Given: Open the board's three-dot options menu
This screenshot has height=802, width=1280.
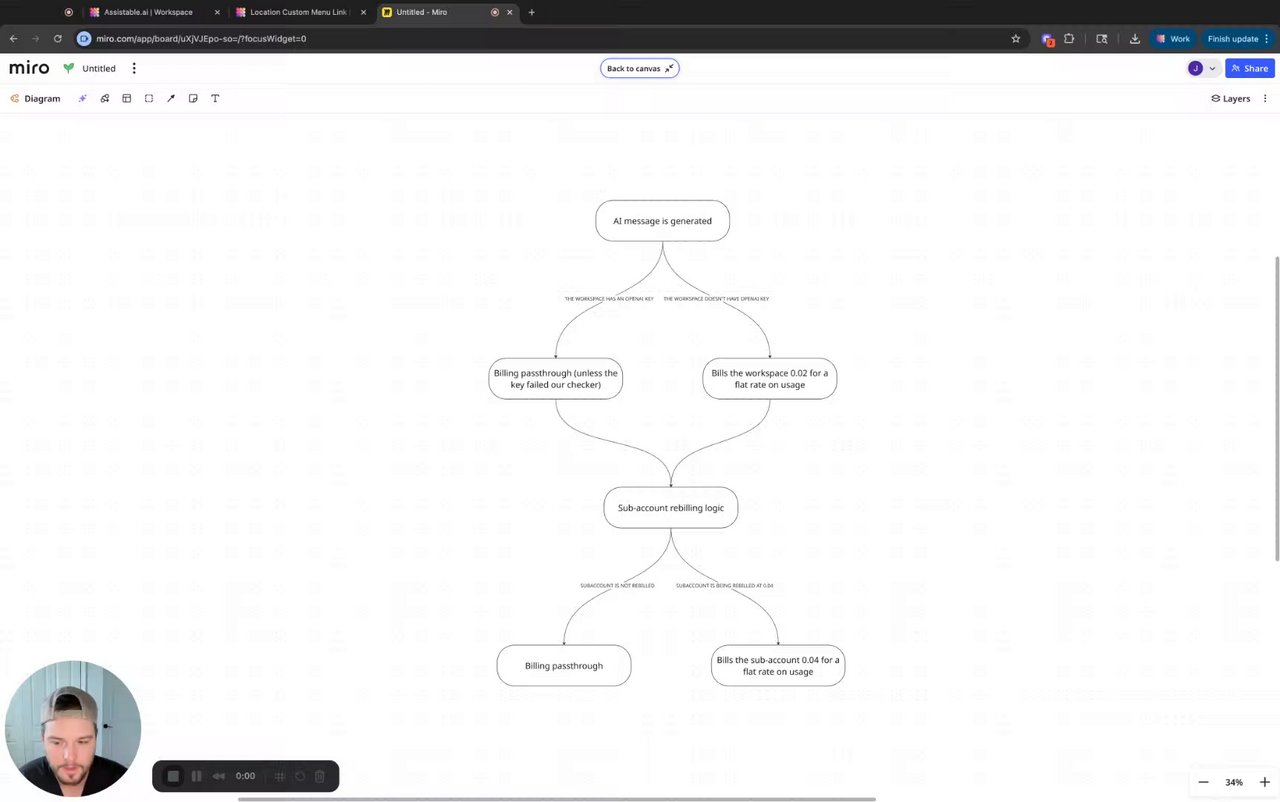Looking at the screenshot, I should 134,68.
